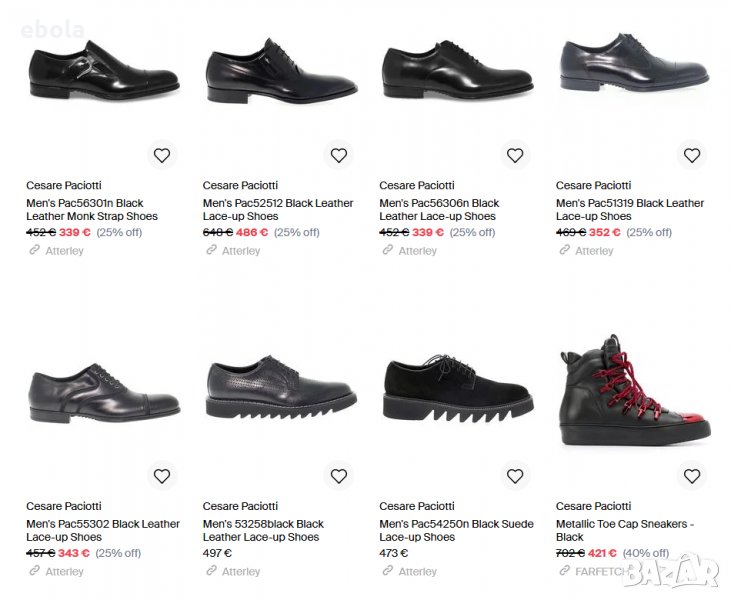The width and height of the screenshot is (731, 600).
Task: Save Metallic Toe Cap Sneakers to wishlist
Action: 691,476
